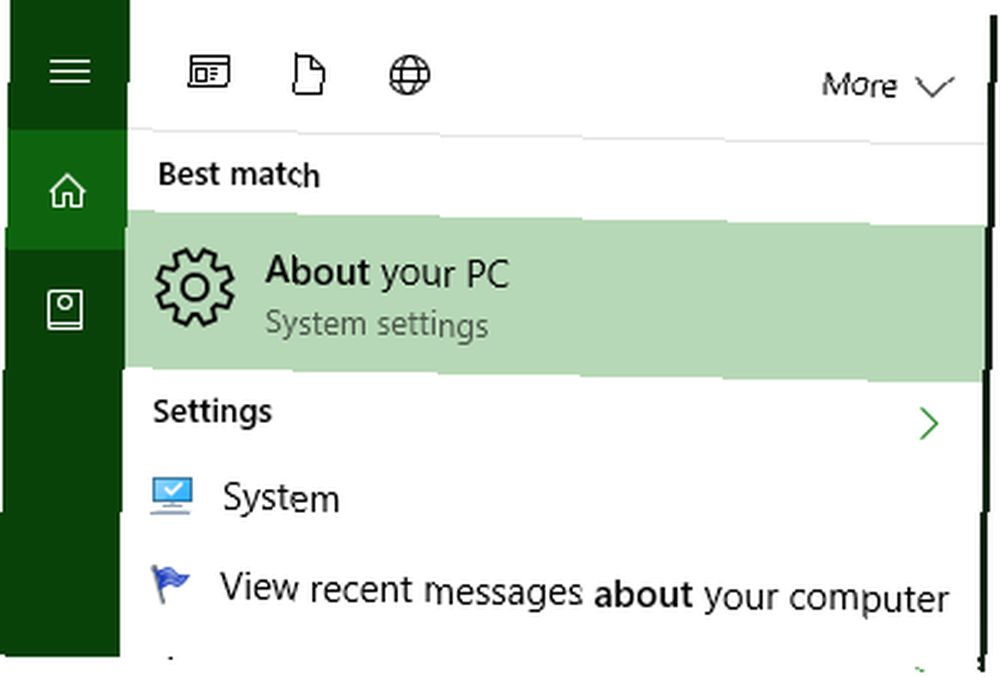Click the blue flag messages icon
This screenshot has width=1000, height=677.
pyautogui.click(x=170, y=583)
